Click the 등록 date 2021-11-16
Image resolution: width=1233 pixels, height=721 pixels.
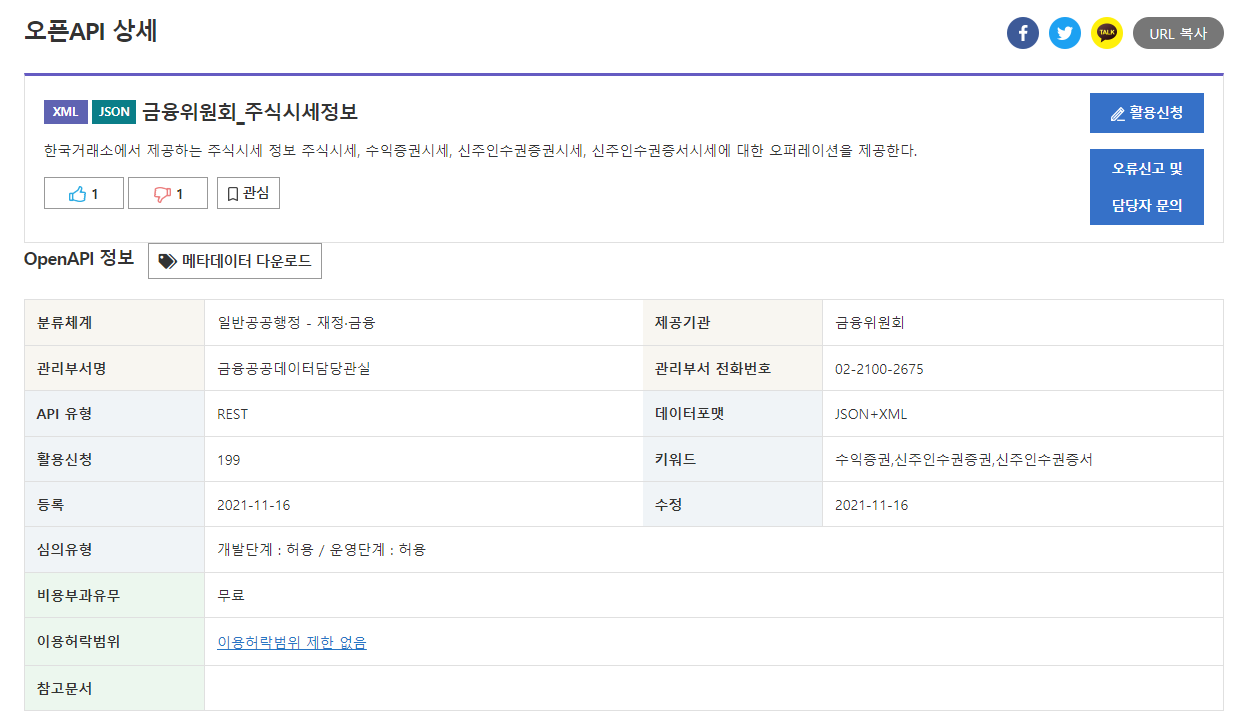pos(253,505)
